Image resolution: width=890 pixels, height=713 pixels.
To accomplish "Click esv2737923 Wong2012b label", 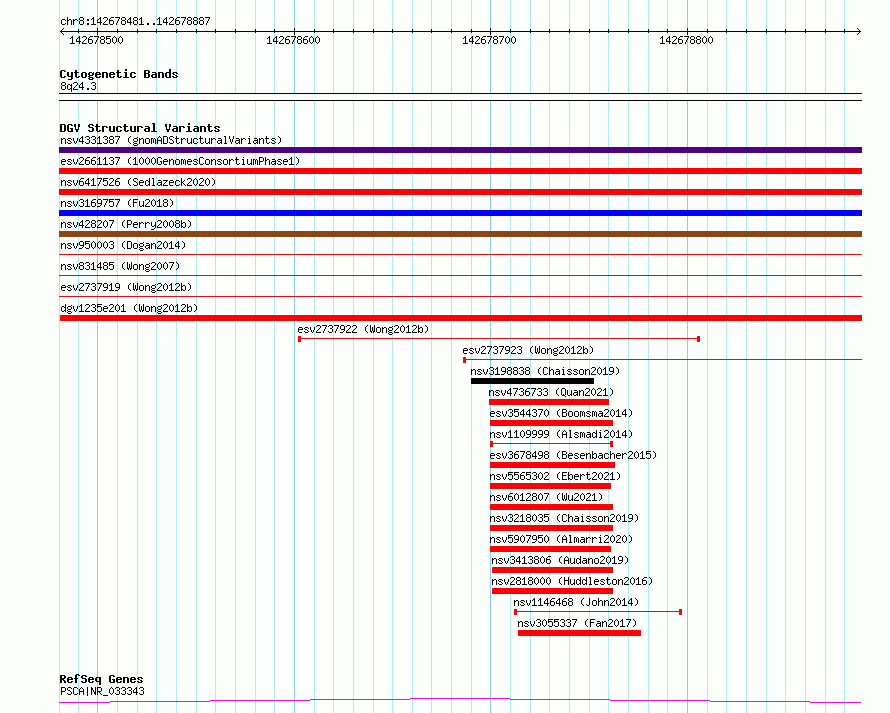I will tap(528, 350).
